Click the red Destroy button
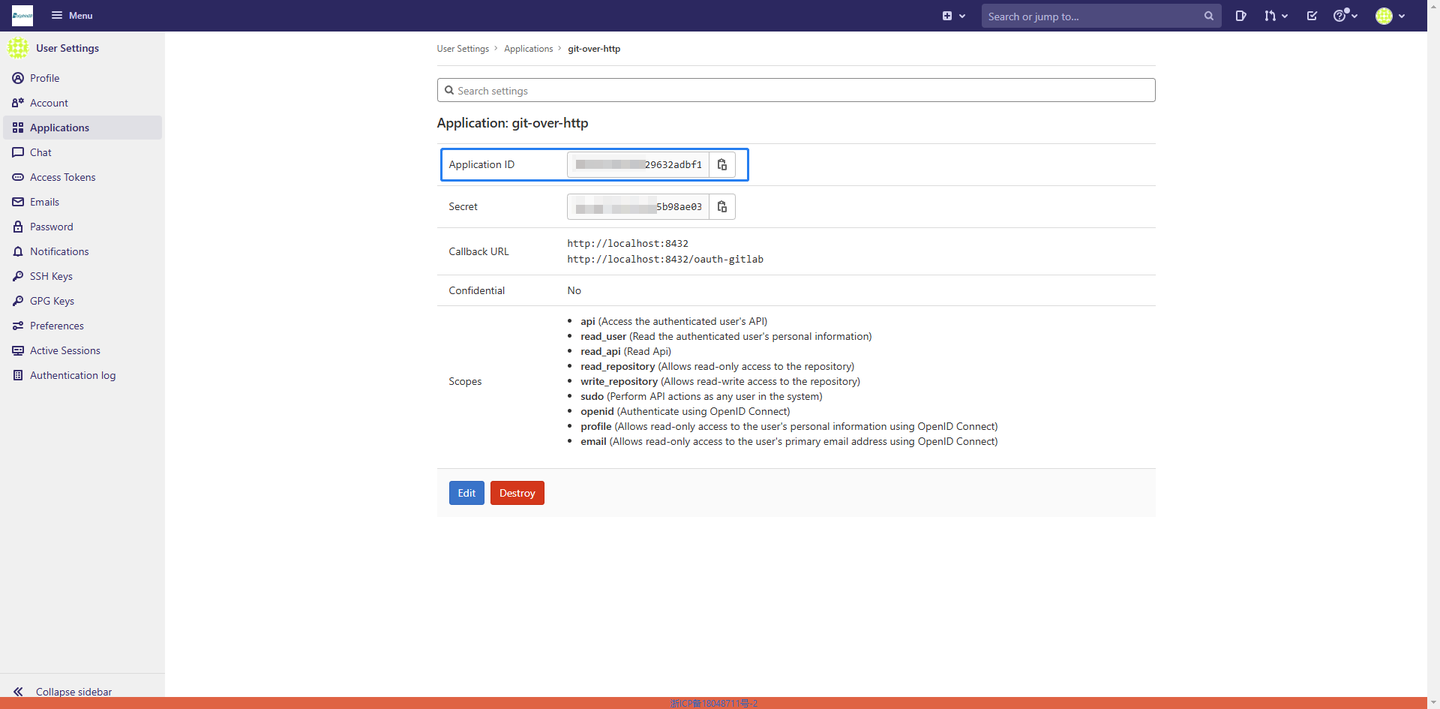The image size is (1440, 709). pos(517,493)
